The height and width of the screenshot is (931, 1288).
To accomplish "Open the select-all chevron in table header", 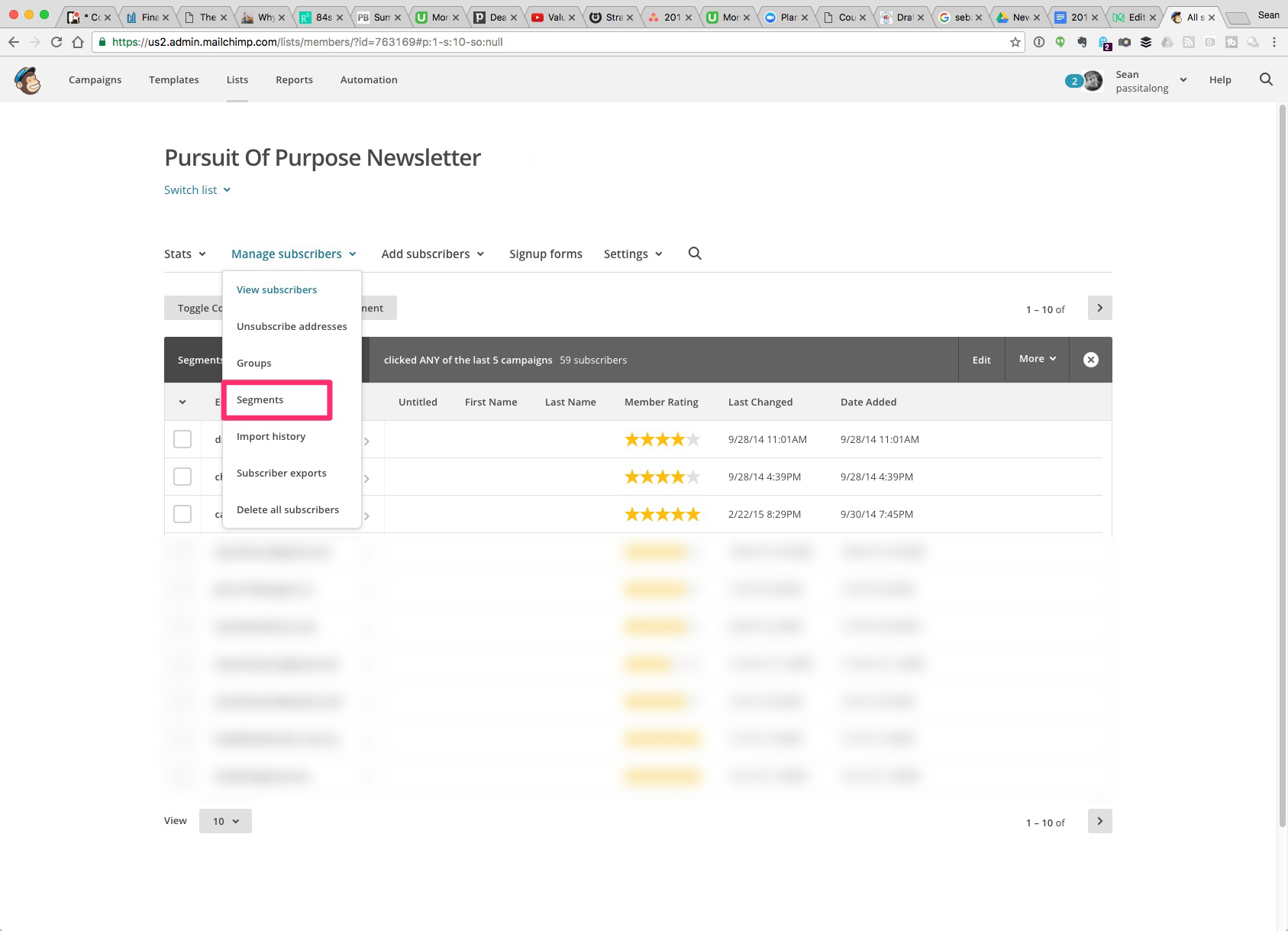I will tap(182, 402).
